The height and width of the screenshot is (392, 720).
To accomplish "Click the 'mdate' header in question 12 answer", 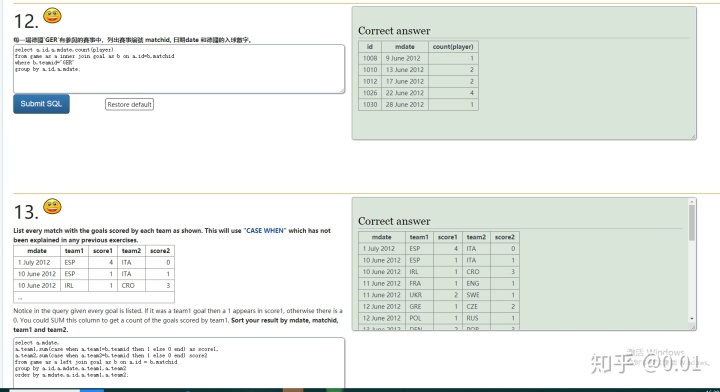I will pos(405,46).
